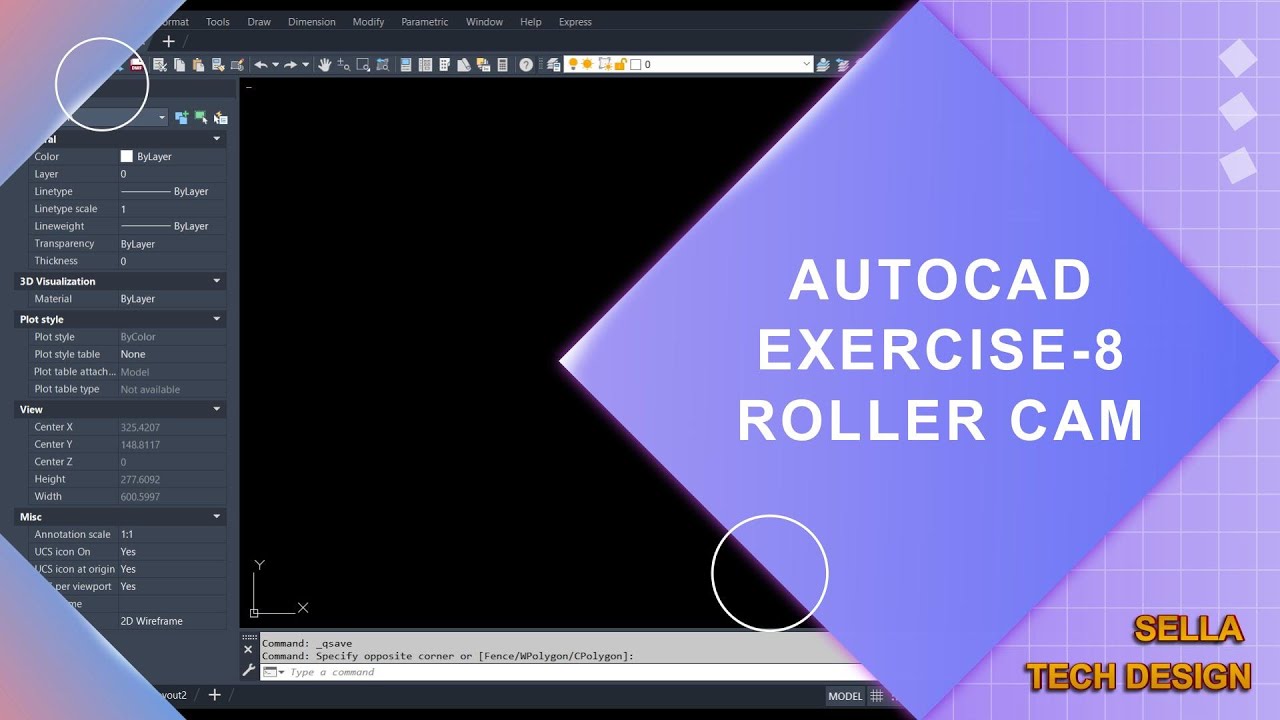
Task: Toggle layer 0 lock padlock
Action: [x=620, y=64]
